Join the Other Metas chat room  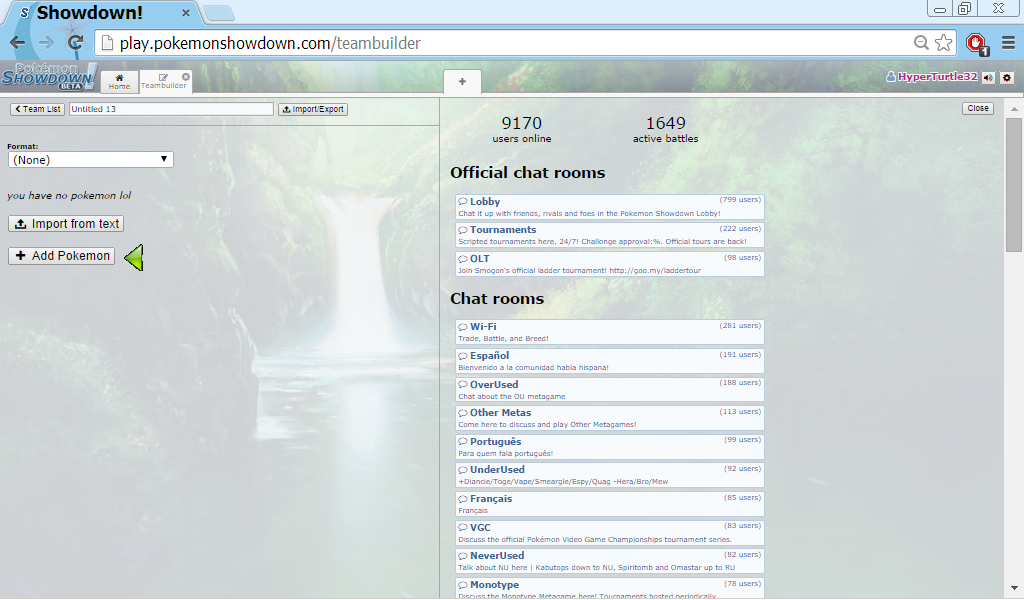coord(610,418)
